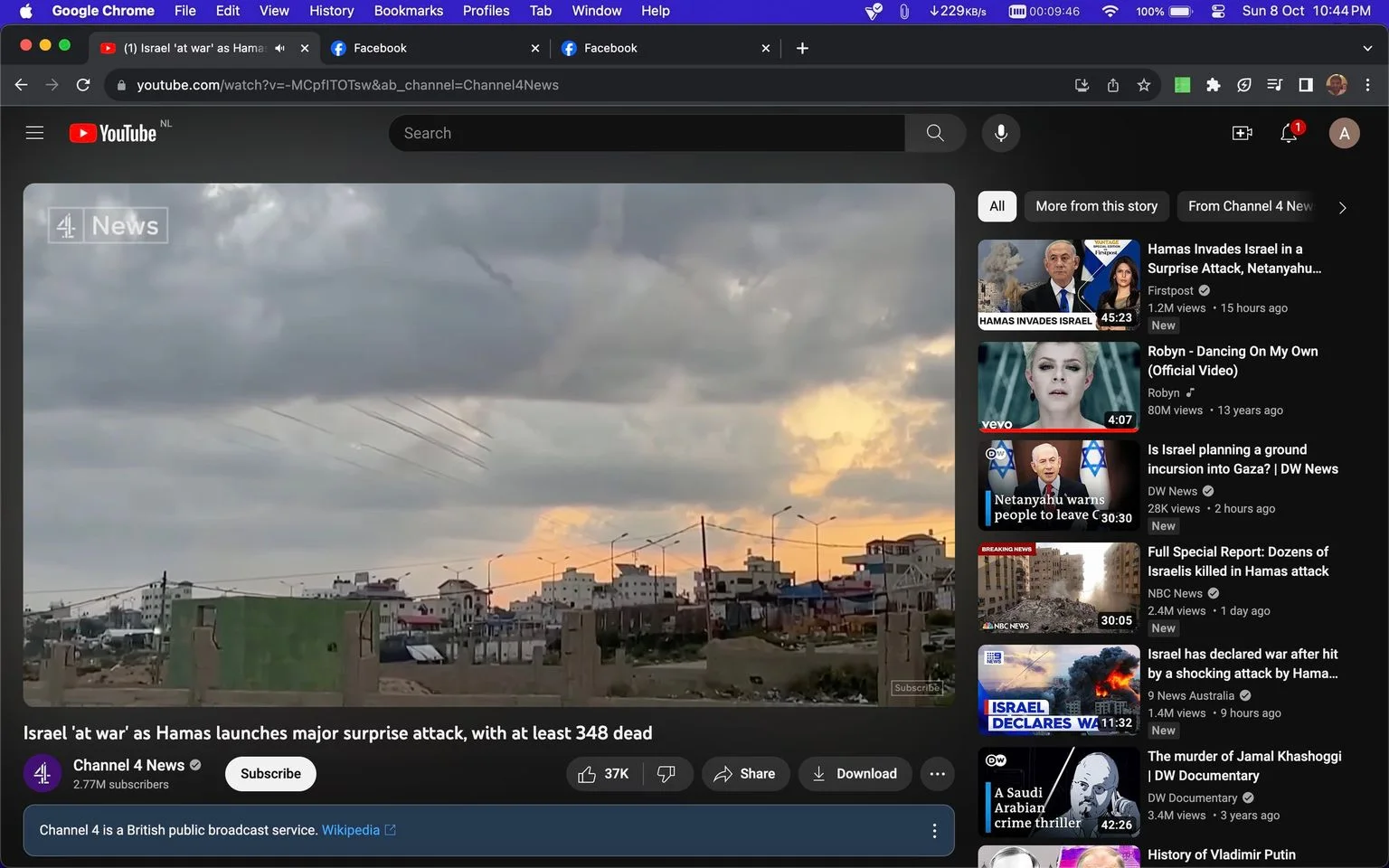The width and height of the screenshot is (1389, 868).
Task: Open Jamal Khashoggi documentary thumbnail
Action: click(x=1059, y=792)
